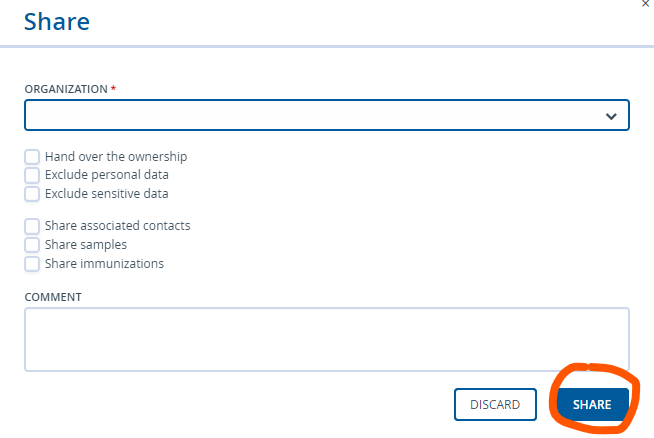Click inside the Comment text area
The height and width of the screenshot is (438, 654).
coord(327,339)
